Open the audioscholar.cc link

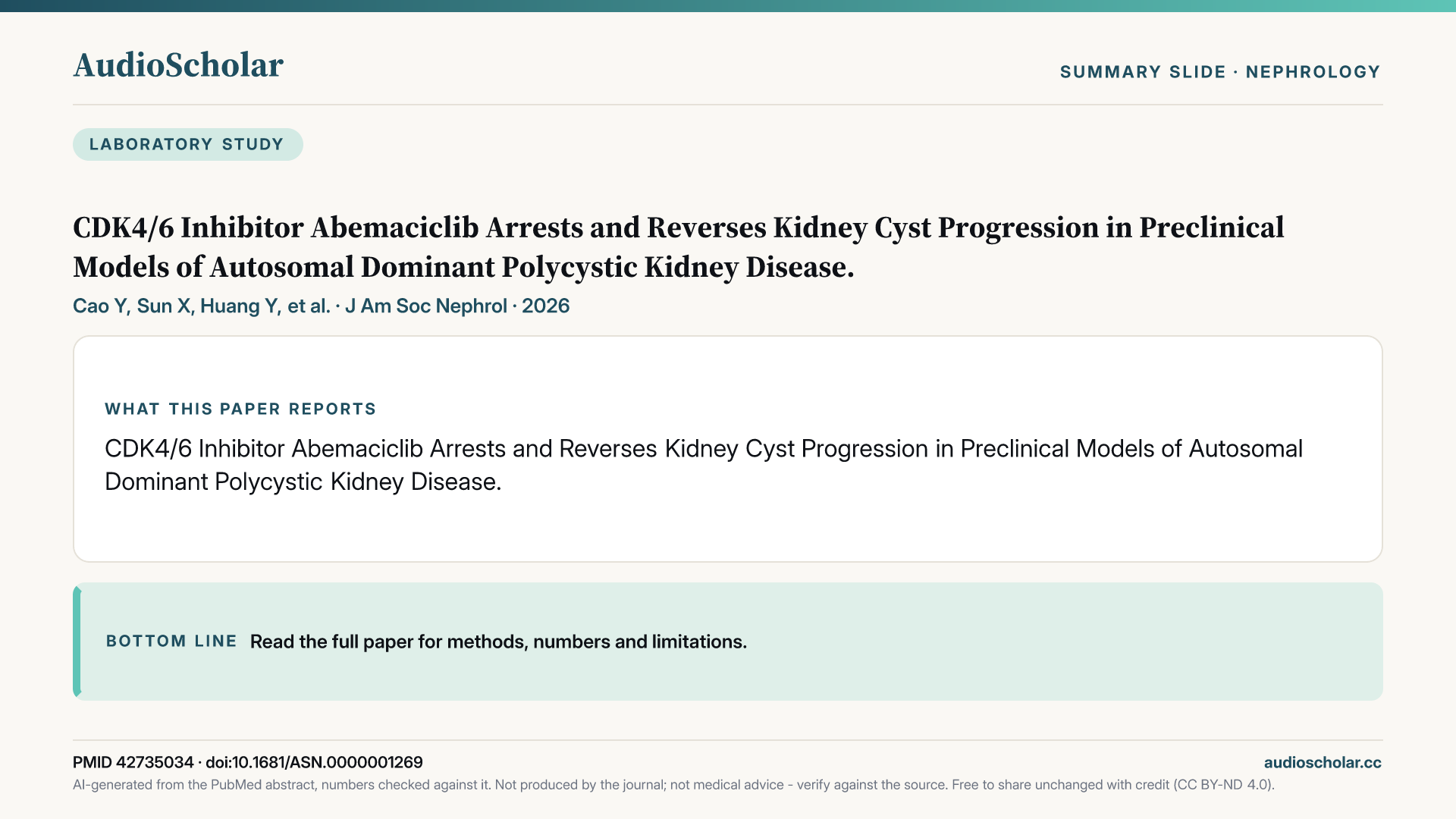pos(1323,762)
